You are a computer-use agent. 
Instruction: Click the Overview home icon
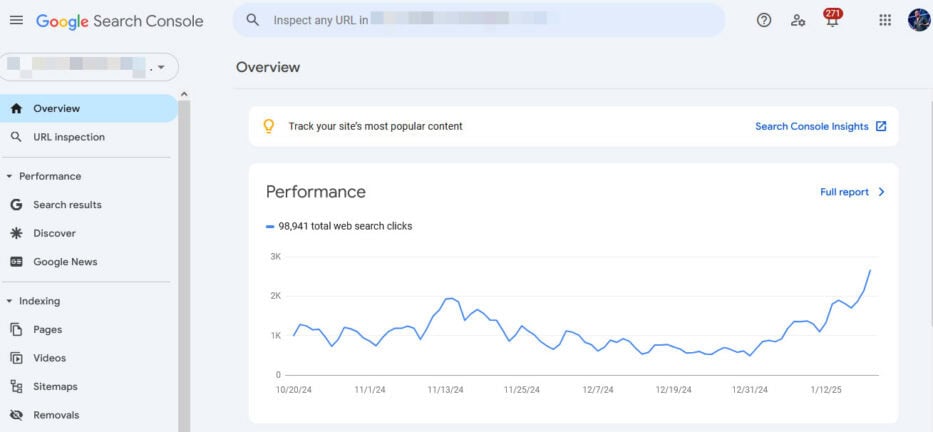point(16,108)
